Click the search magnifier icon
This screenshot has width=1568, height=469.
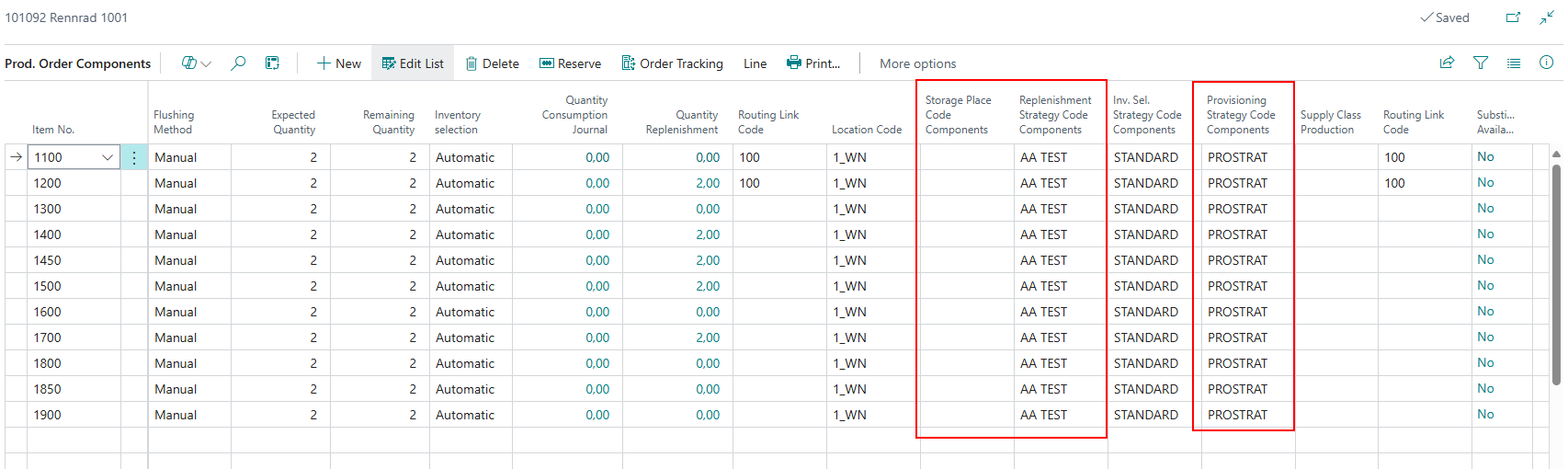coord(238,63)
